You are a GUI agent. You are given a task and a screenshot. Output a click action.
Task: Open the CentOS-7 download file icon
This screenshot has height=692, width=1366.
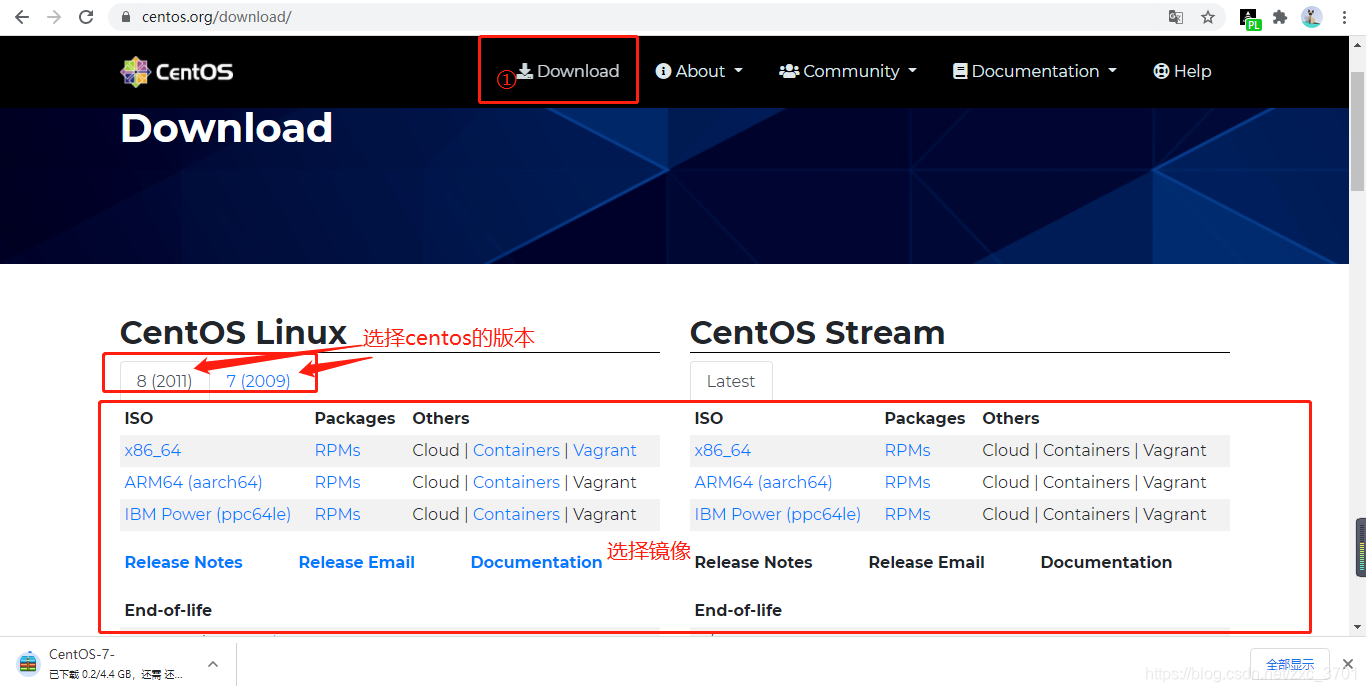pos(28,663)
